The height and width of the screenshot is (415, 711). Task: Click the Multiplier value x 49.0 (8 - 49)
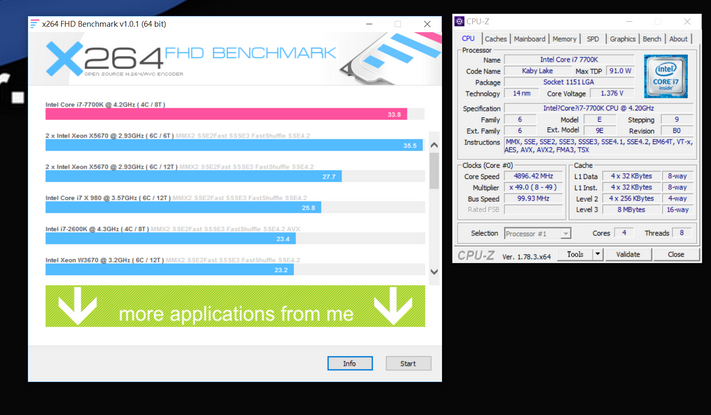[x=533, y=187]
